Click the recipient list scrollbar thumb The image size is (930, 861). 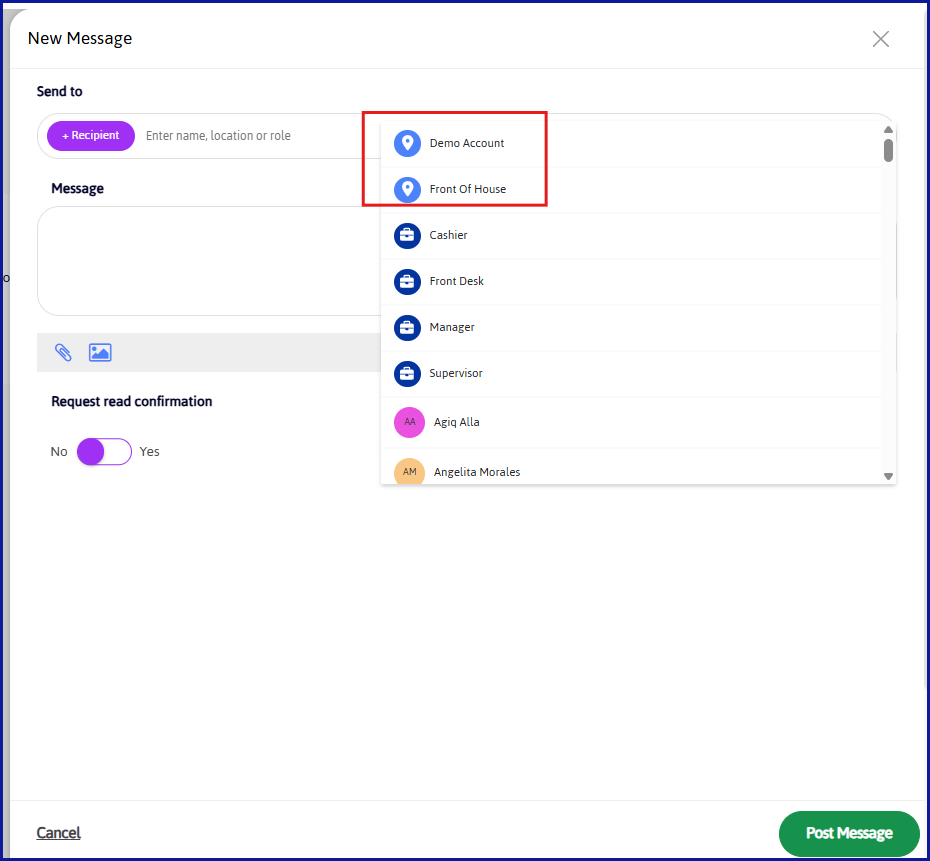888,150
